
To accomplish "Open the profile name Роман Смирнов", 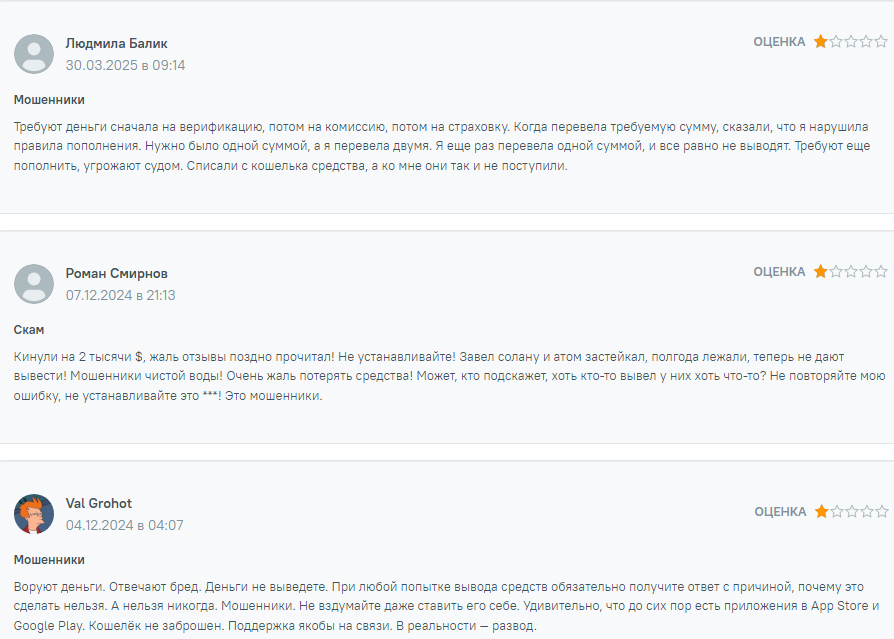I will [x=116, y=273].
